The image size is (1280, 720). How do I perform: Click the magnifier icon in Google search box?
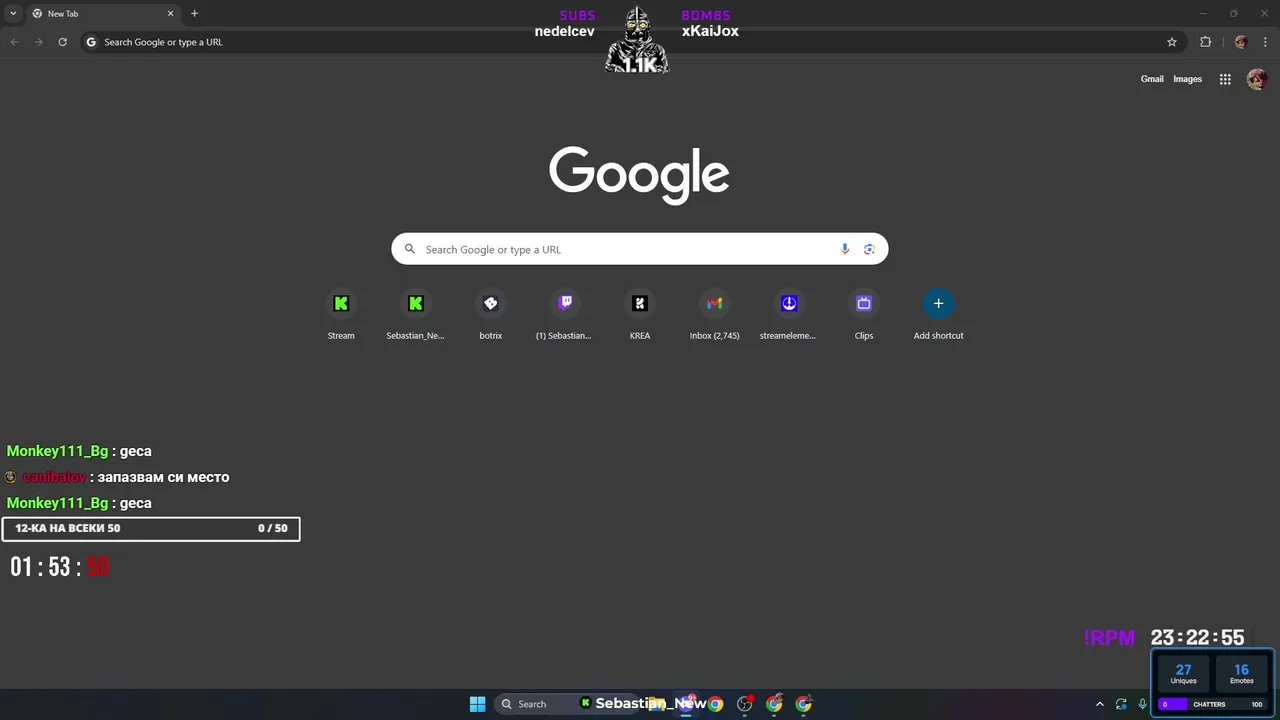409,249
